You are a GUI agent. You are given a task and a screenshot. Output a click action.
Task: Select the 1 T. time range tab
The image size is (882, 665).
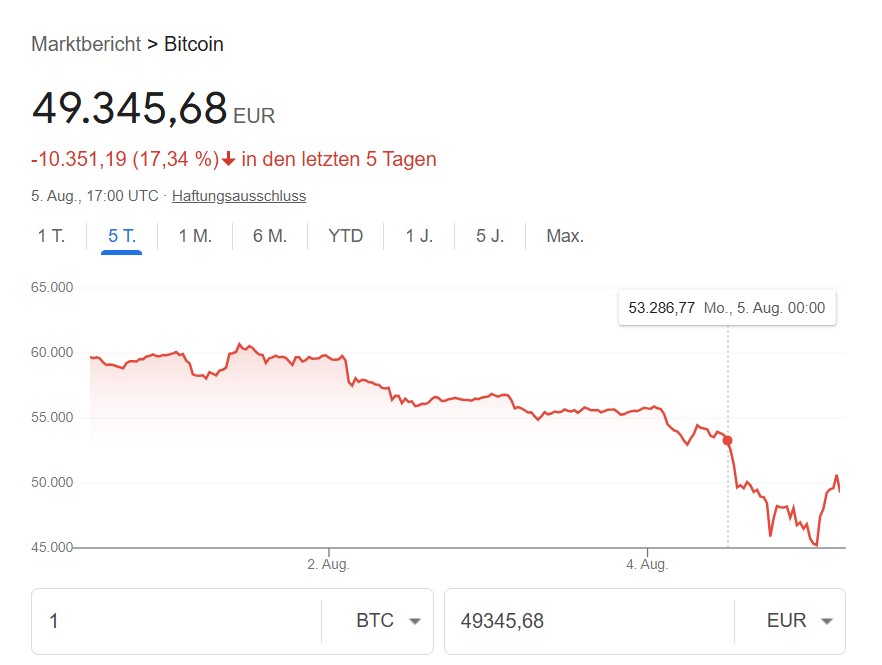click(x=51, y=237)
